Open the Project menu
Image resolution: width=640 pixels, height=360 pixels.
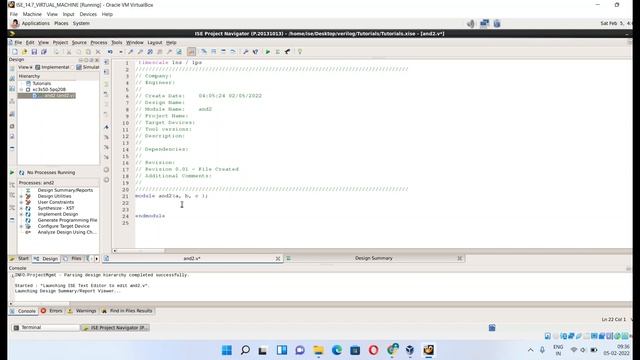[60, 42]
